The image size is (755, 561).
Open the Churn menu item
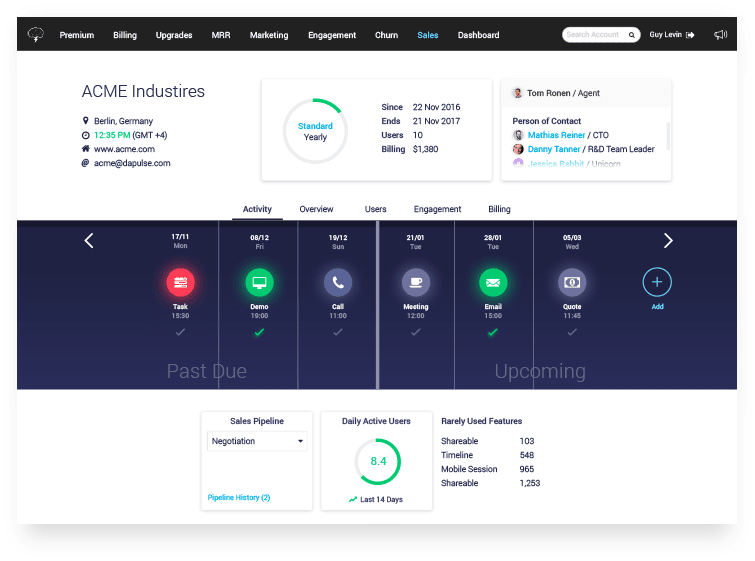[386, 35]
